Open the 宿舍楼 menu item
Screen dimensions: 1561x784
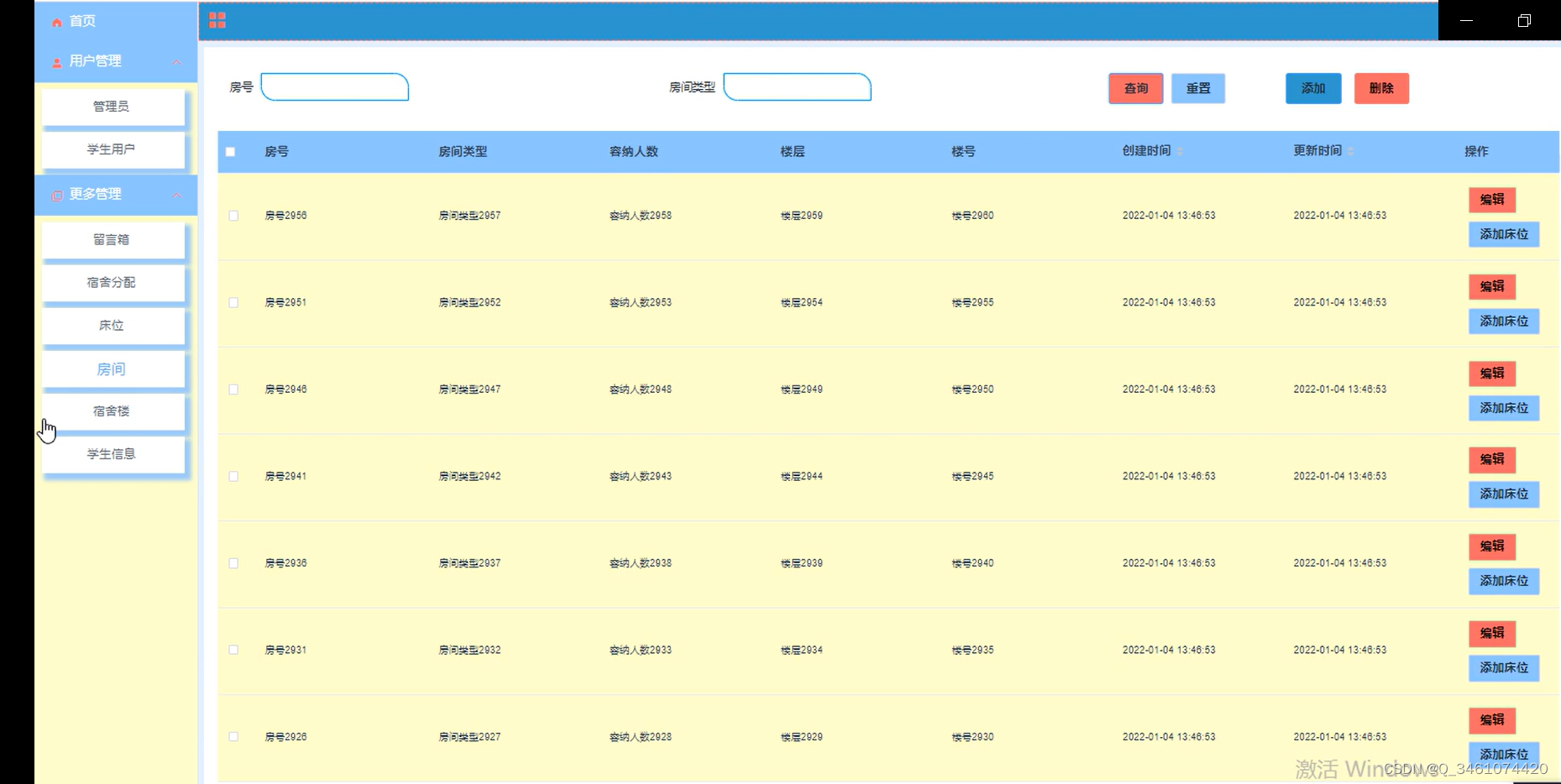[x=113, y=411]
